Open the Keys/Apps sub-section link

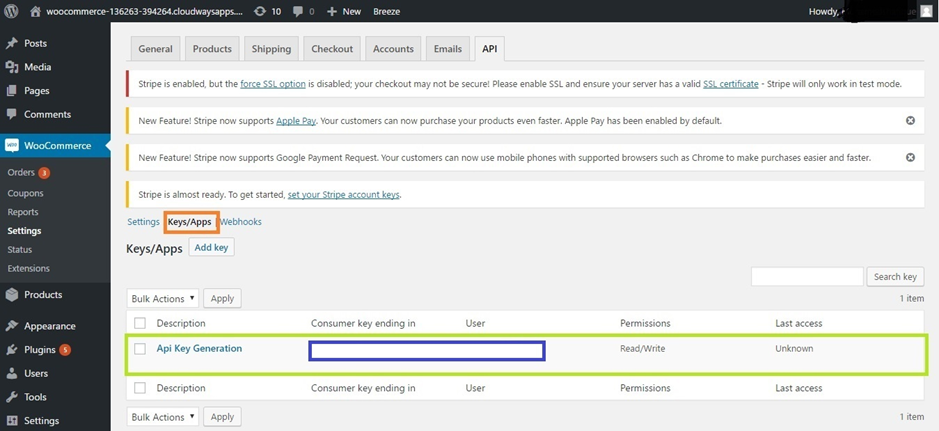click(x=190, y=221)
